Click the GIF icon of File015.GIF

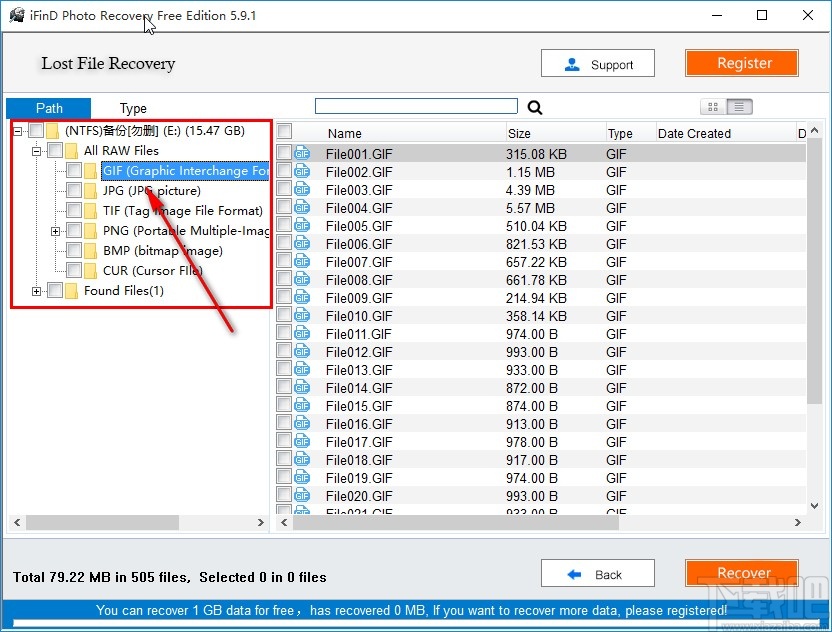pos(302,406)
